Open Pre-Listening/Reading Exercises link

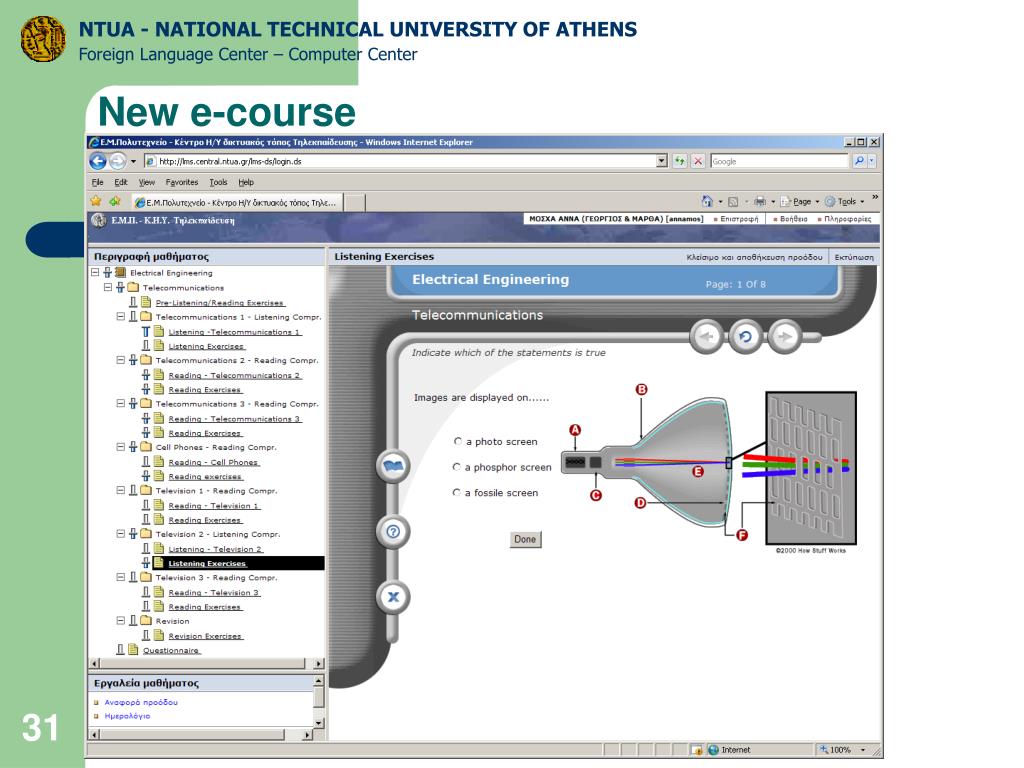[x=219, y=302]
